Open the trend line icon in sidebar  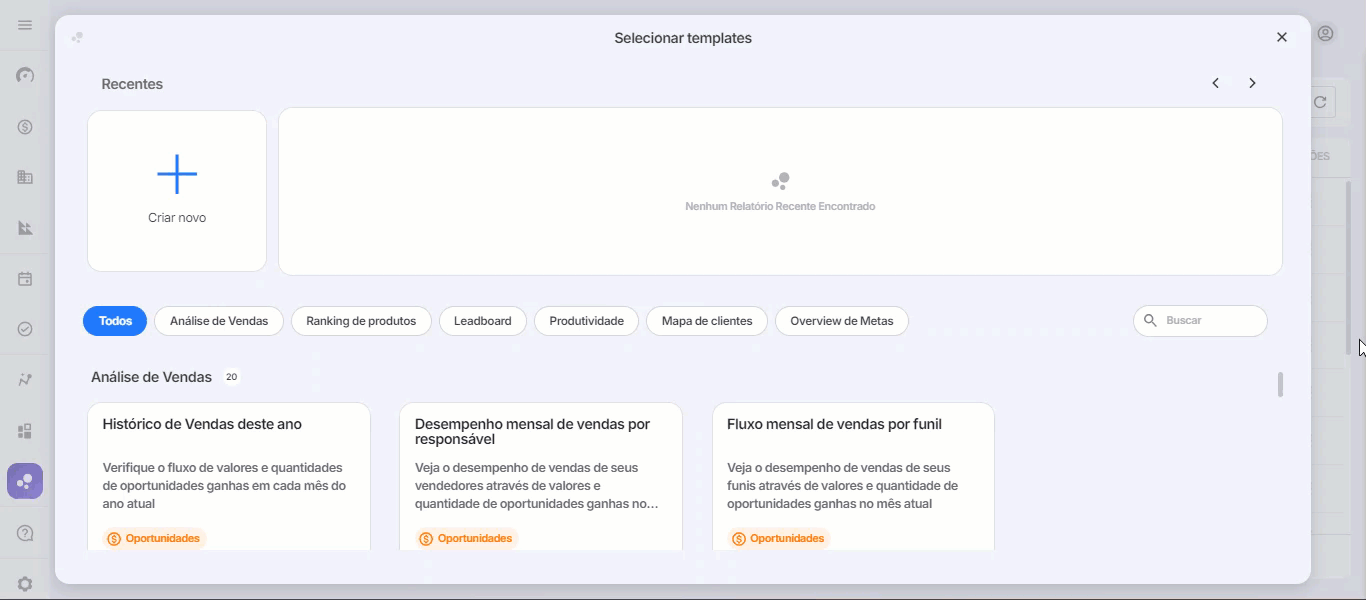(x=25, y=380)
